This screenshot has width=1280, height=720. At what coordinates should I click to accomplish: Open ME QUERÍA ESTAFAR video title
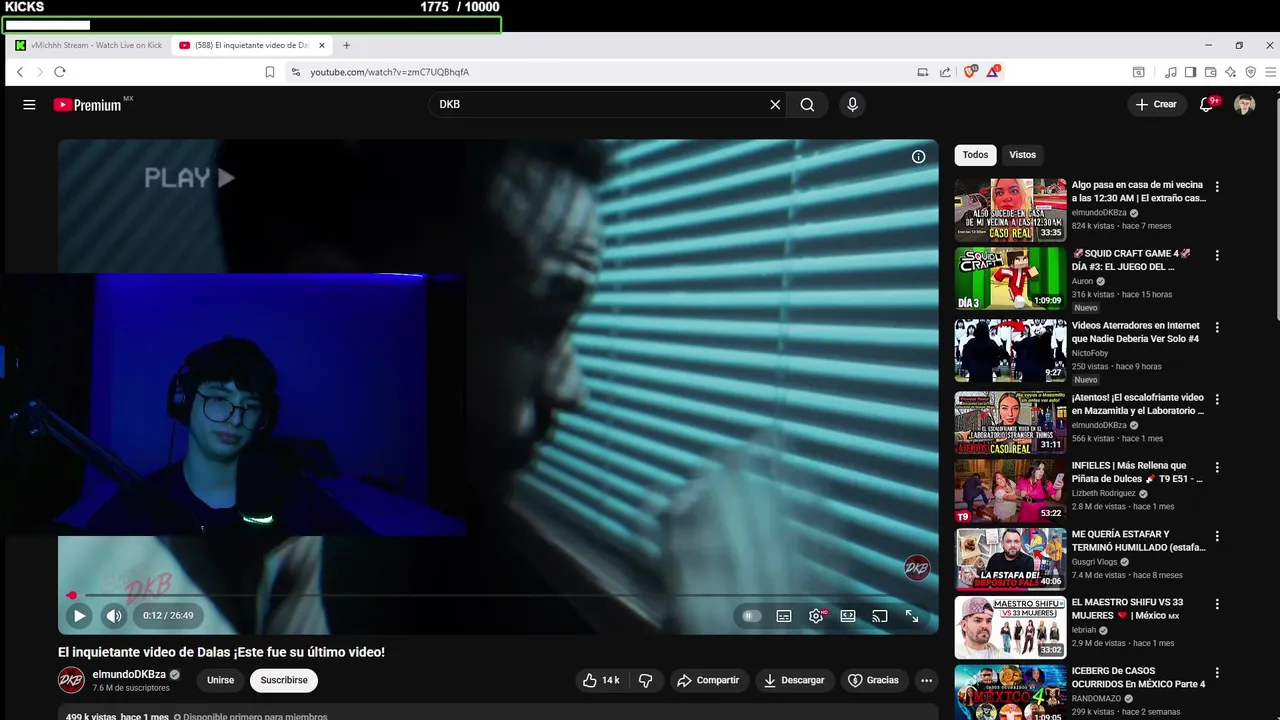(1138, 541)
